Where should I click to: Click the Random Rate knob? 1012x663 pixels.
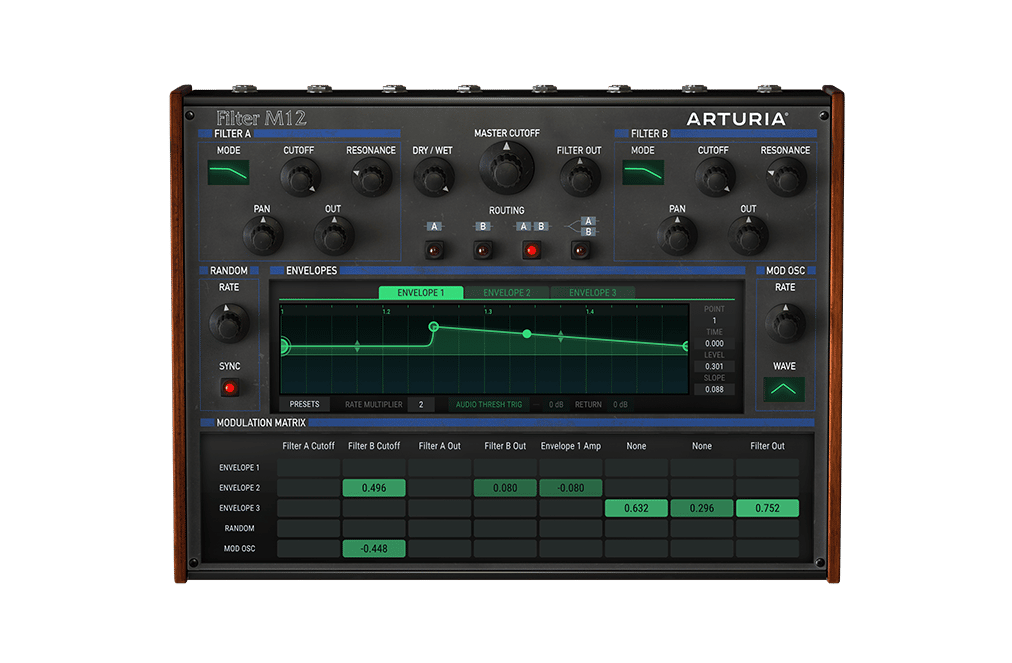(x=229, y=323)
